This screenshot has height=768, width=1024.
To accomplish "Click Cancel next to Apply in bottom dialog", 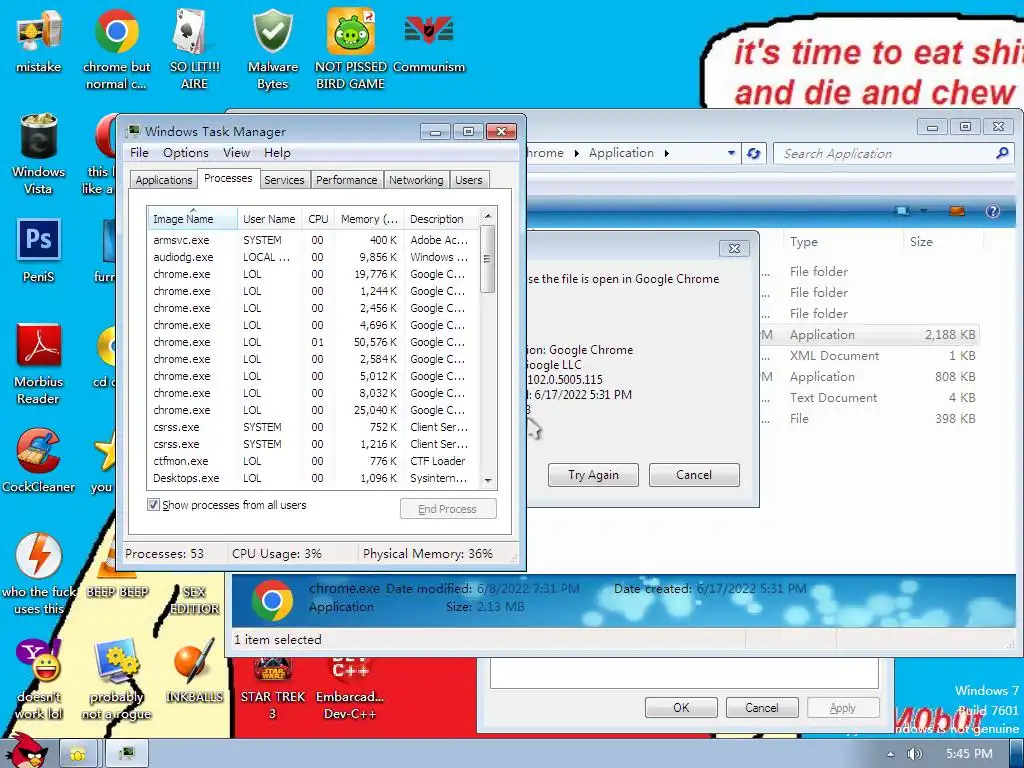I will (x=761, y=707).
